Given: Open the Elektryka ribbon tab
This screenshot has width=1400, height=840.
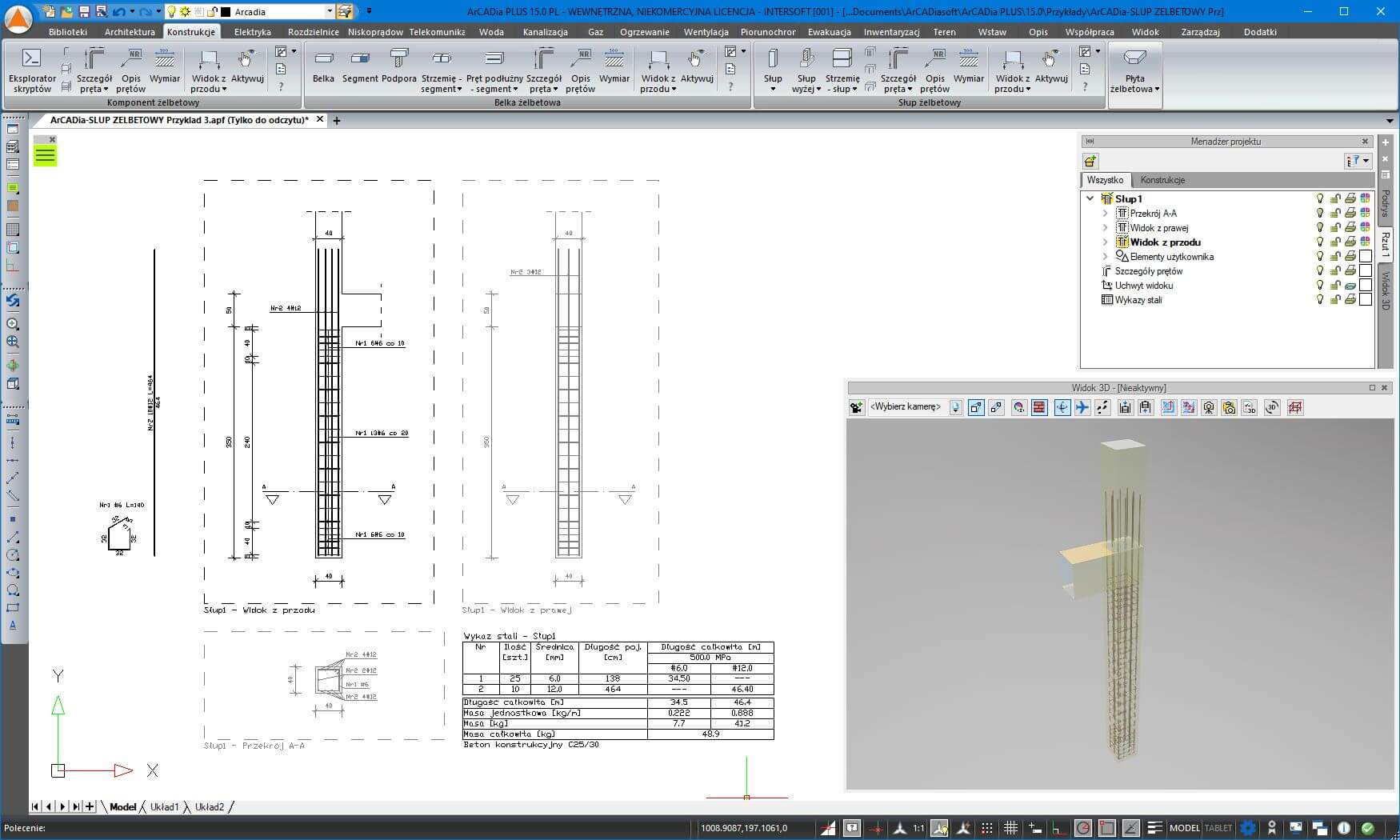Looking at the screenshot, I should coord(253,32).
